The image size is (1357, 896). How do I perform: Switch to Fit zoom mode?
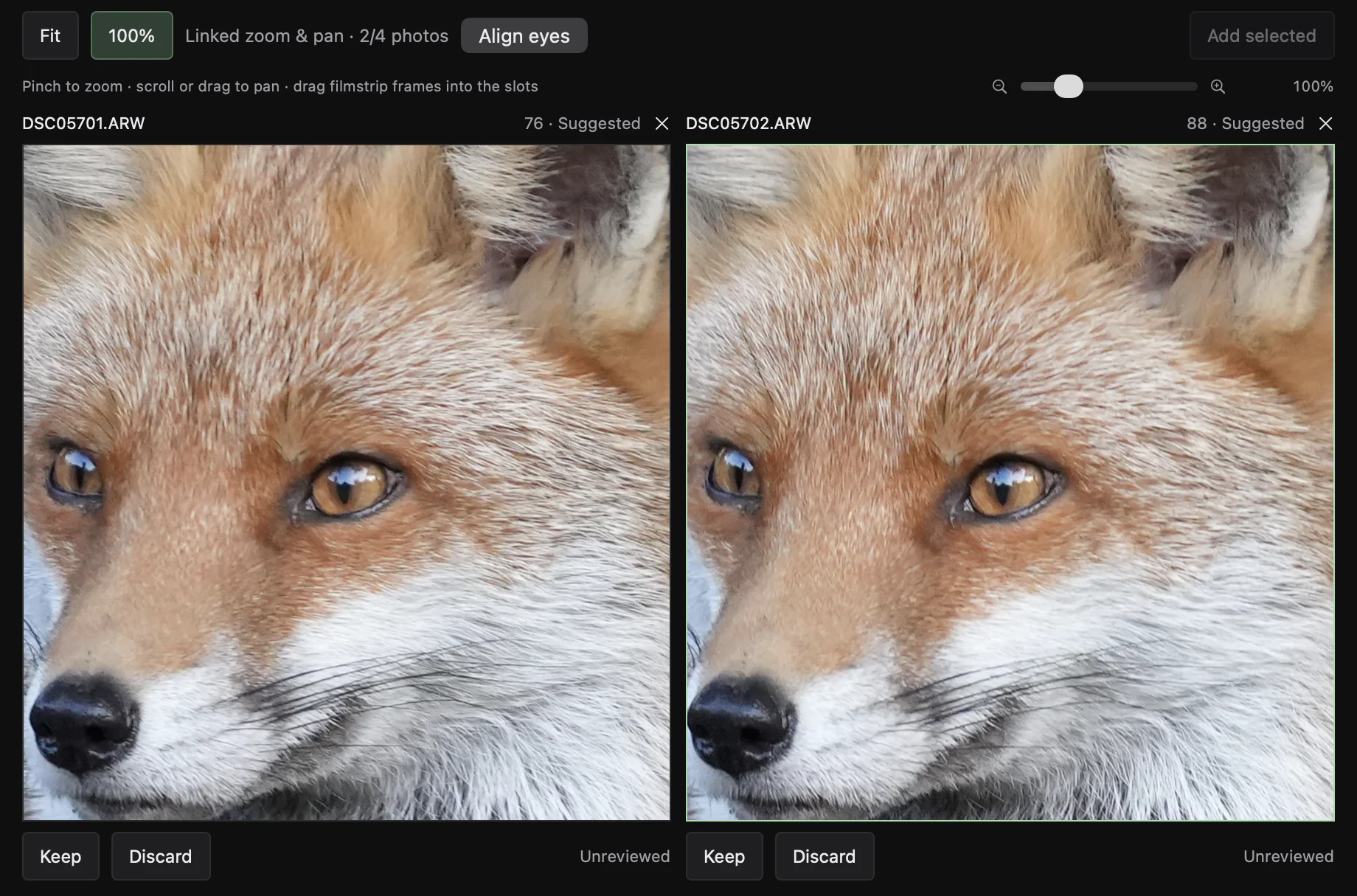[x=50, y=35]
